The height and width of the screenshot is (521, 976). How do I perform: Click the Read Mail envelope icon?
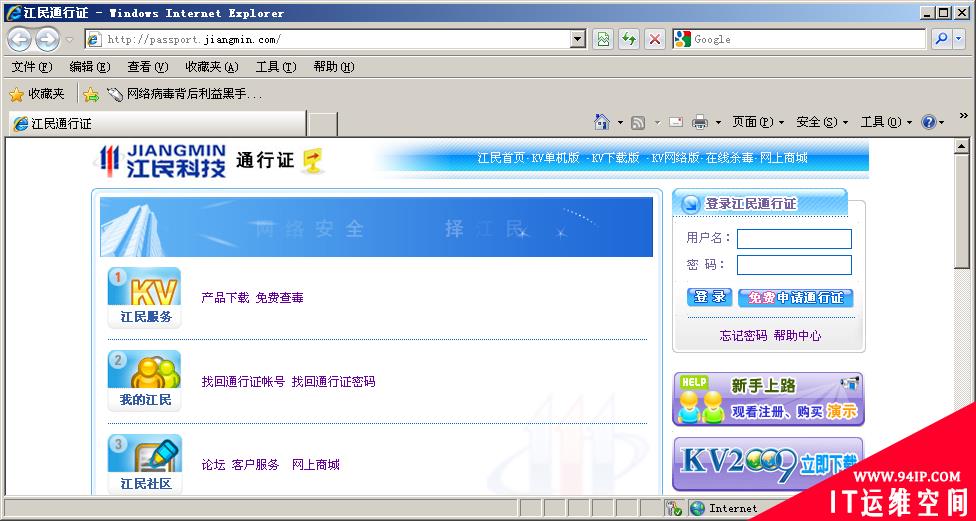pyautogui.click(x=676, y=123)
